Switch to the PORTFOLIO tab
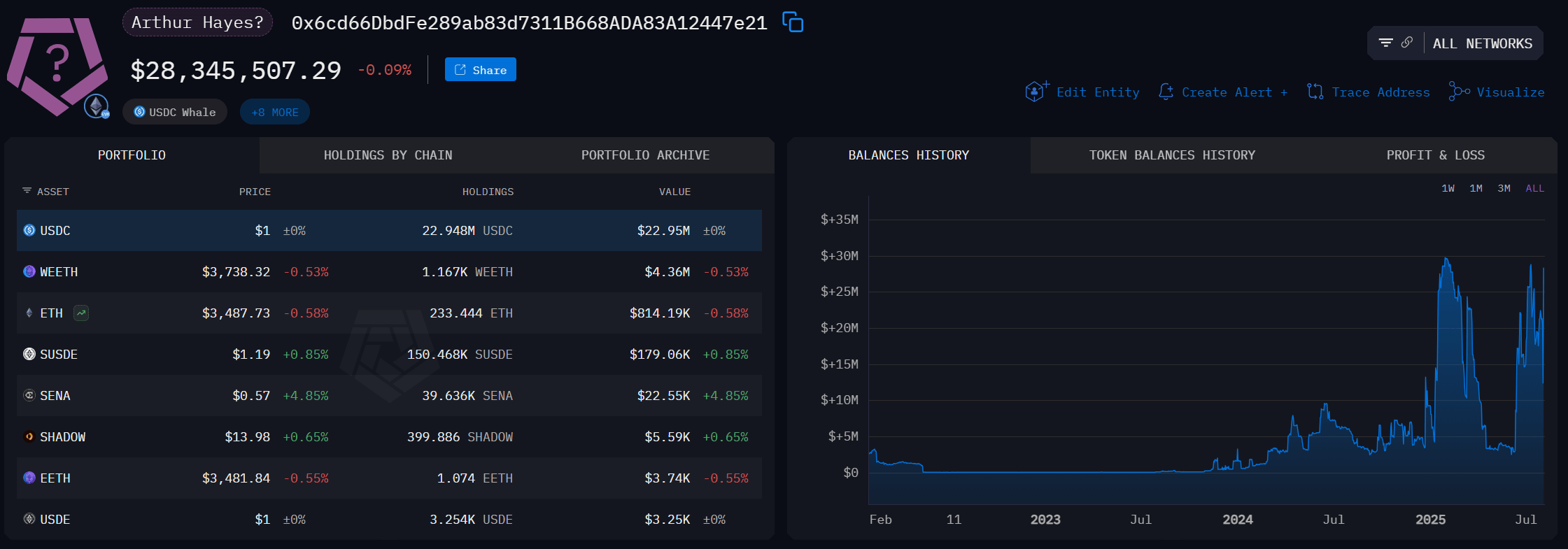1568x549 pixels. [x=132, y=155]
